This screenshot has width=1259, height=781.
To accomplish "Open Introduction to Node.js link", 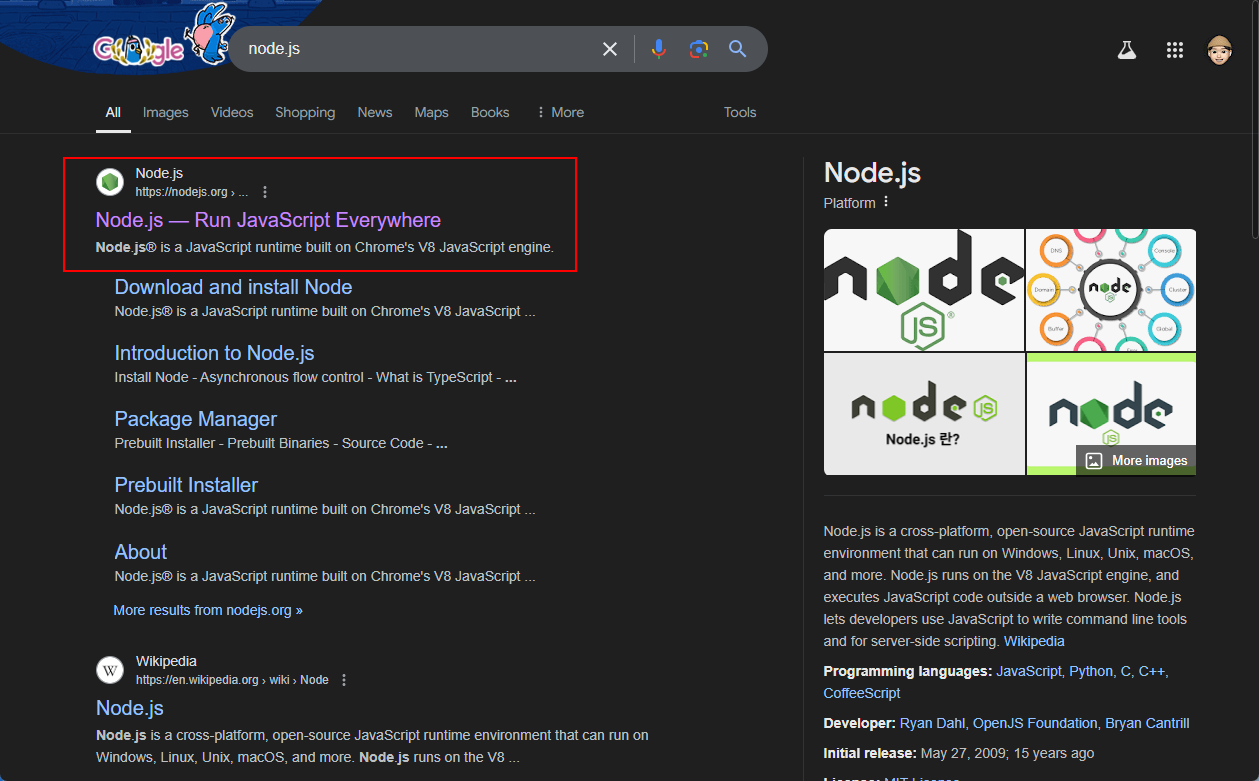I will [214, 353].
